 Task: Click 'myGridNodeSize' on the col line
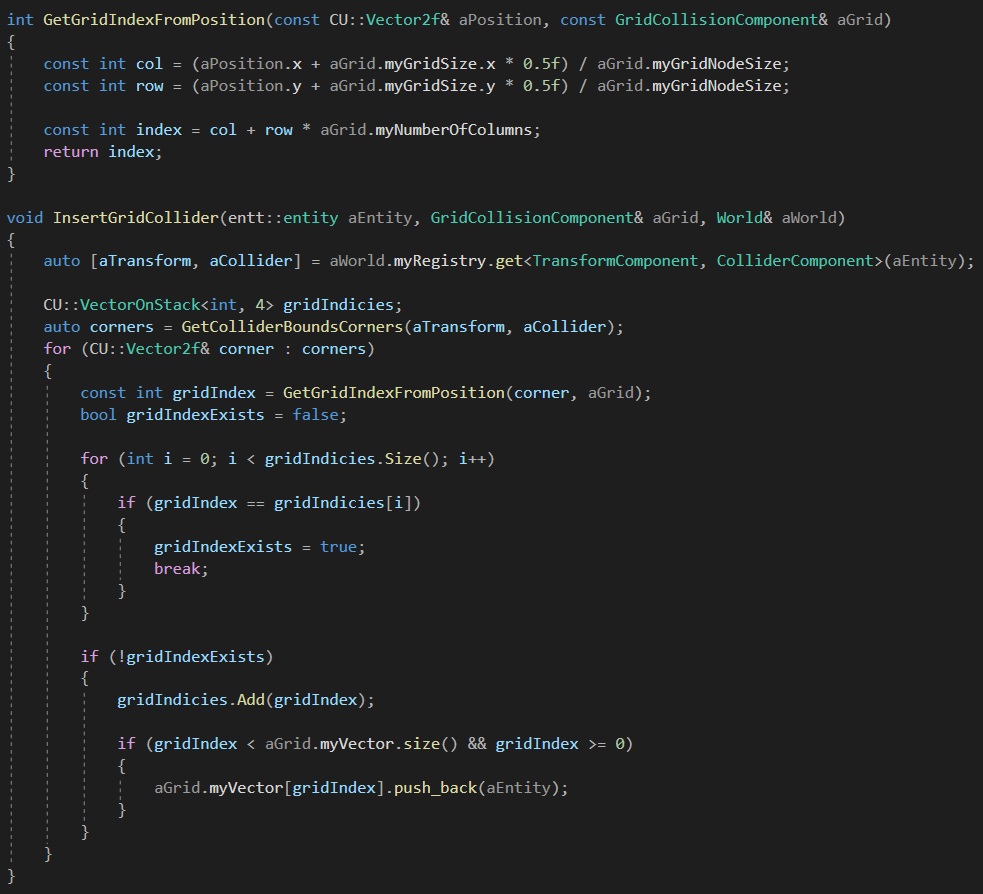pyautogui.click(x=717, y=64)
